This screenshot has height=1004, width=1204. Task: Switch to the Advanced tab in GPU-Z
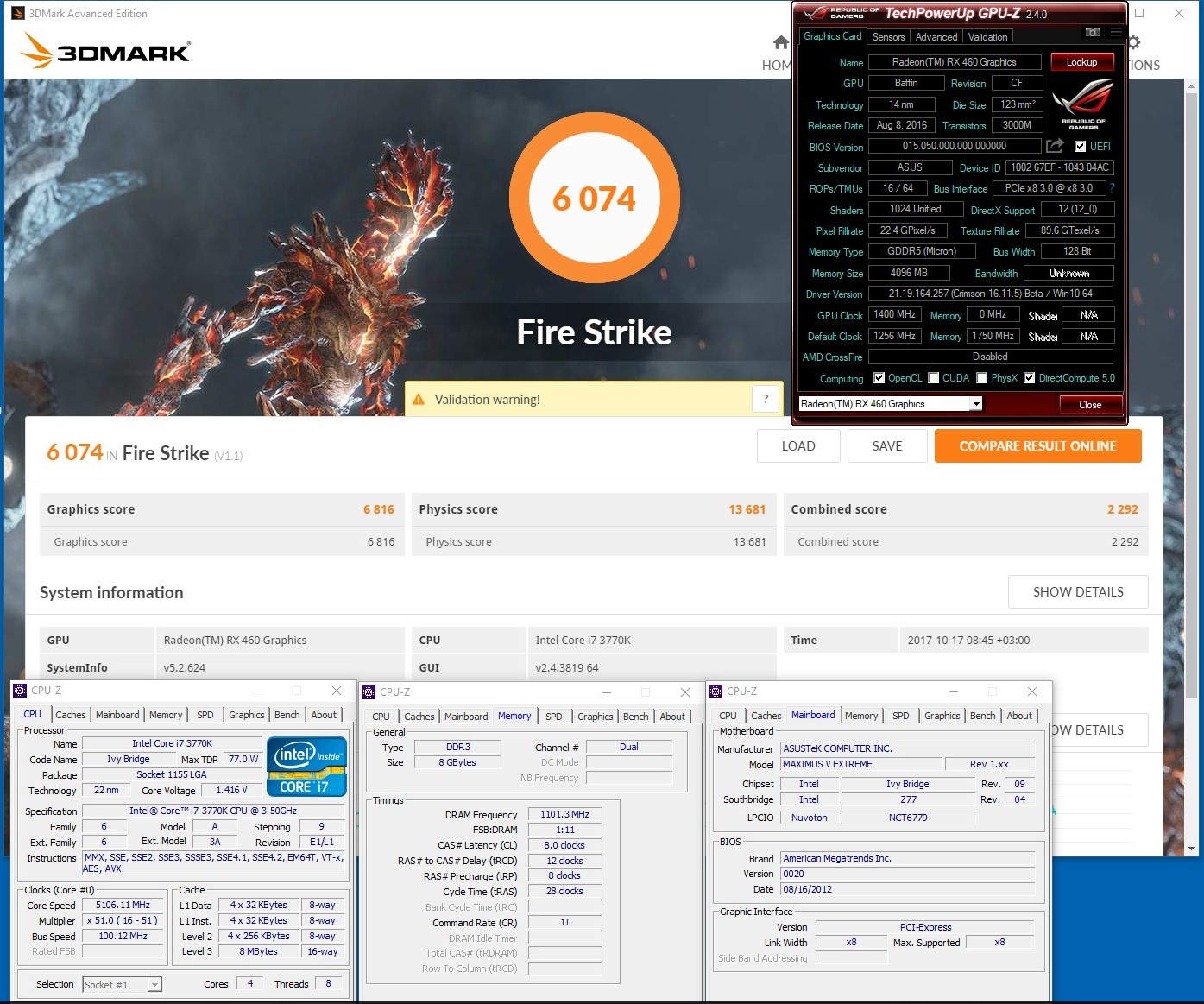click(936, 37)
